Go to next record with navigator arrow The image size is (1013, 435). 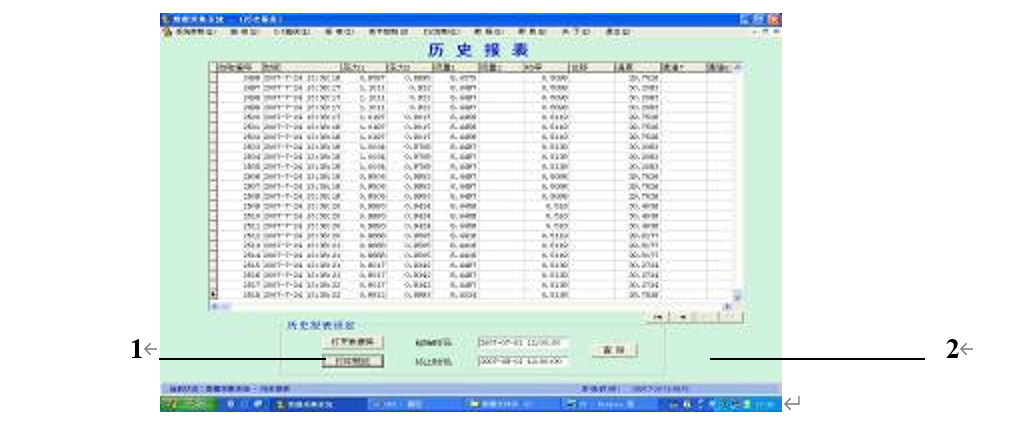pos(707,316)
